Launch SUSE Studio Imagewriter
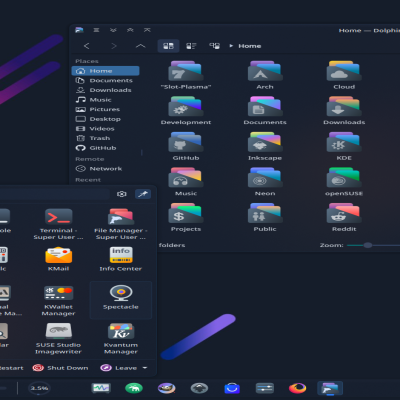Viewport: 400px width, 400px height. point(58,339)
